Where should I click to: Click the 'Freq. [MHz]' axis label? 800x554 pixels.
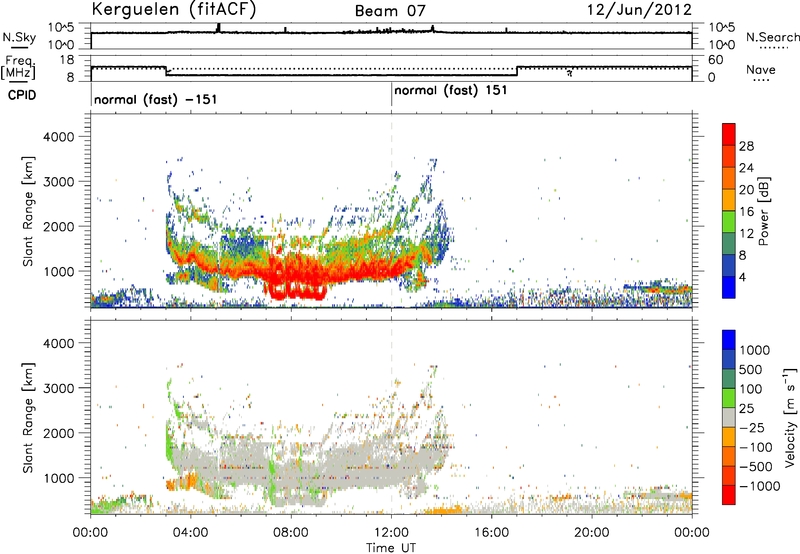coord(18,68)
